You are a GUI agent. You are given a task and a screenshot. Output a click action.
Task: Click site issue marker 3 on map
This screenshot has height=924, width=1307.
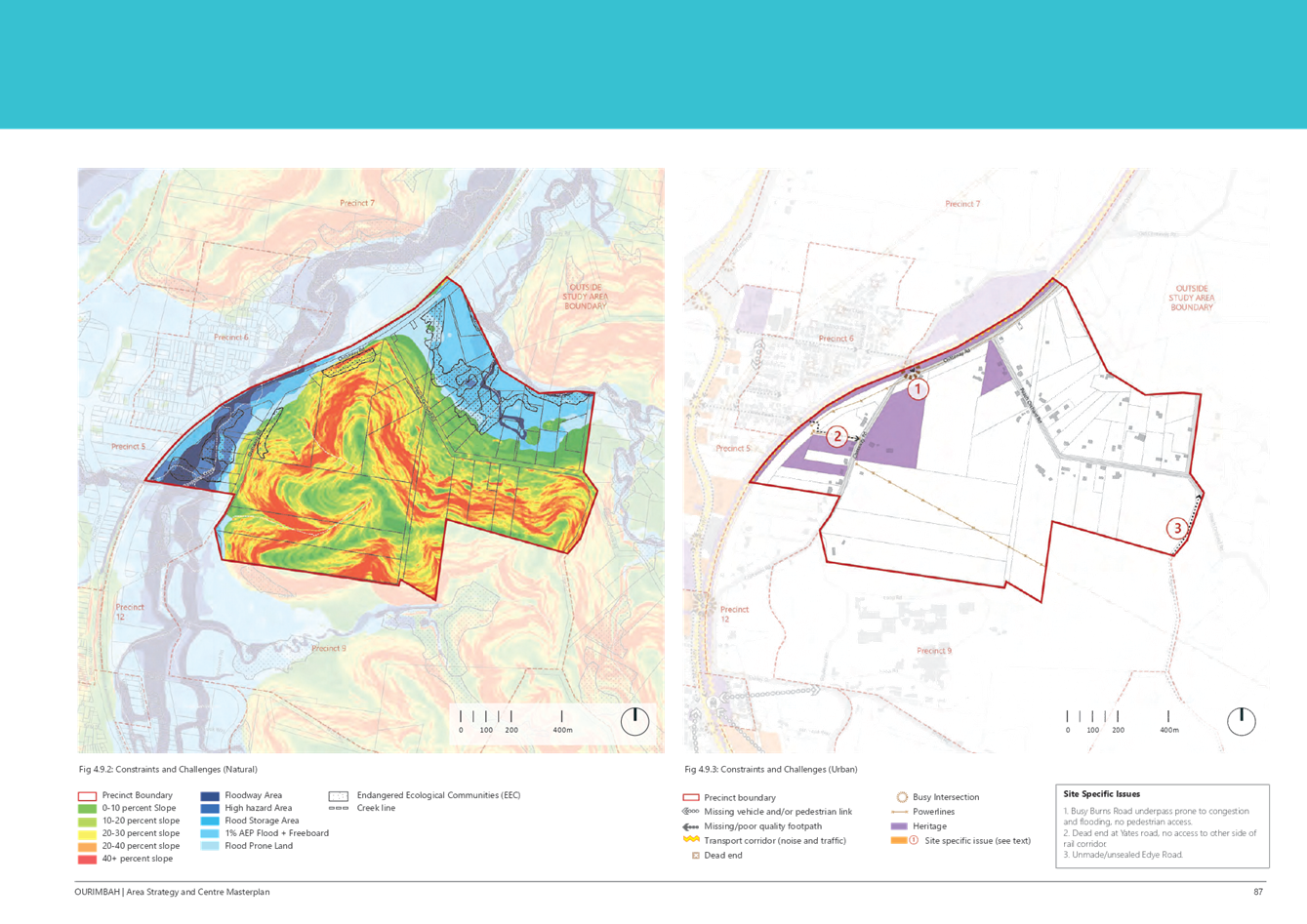pyautogui.click(x=1177, y=528)
